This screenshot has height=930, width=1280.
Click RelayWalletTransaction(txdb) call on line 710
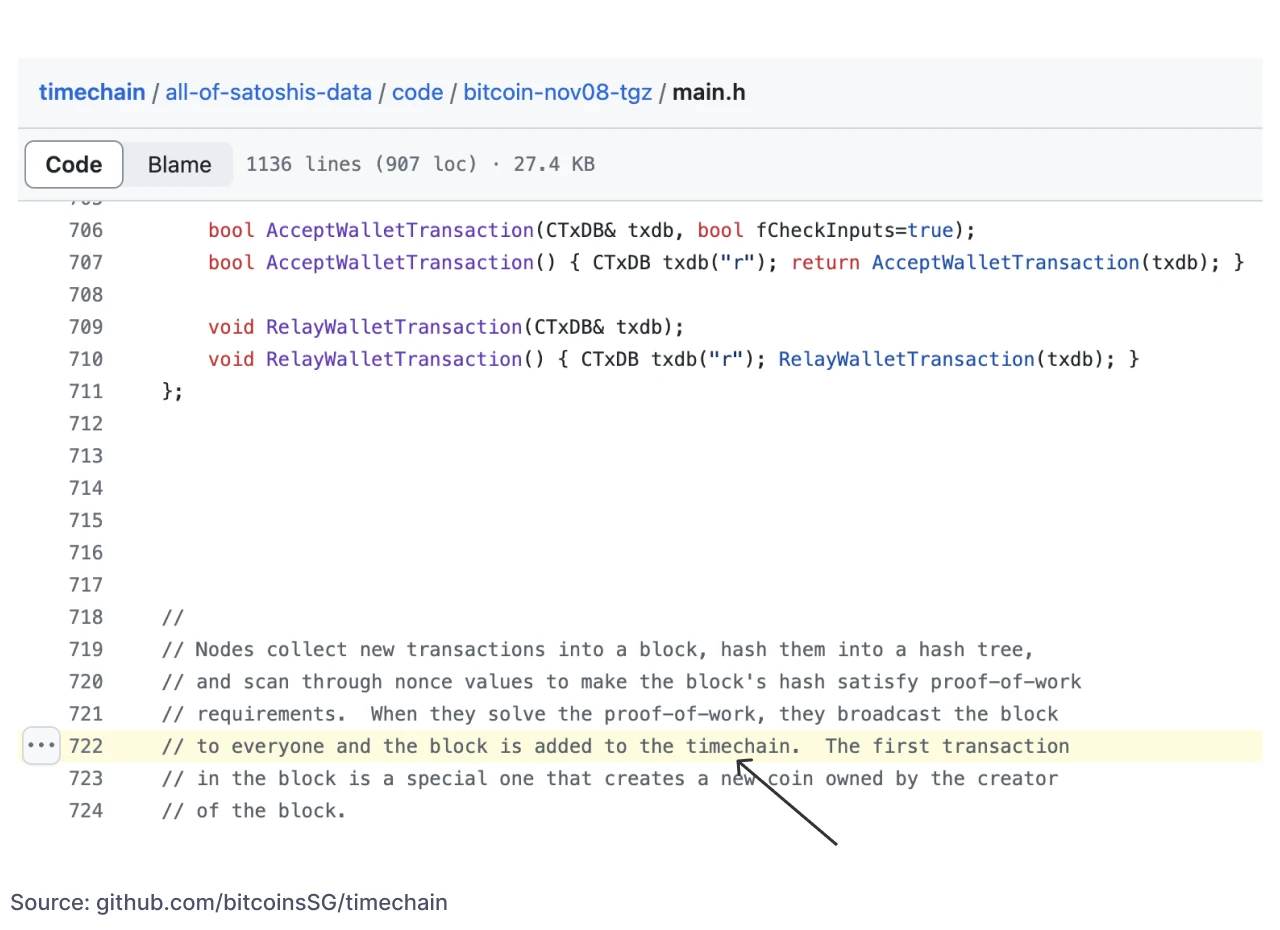[x=942, y=359]
